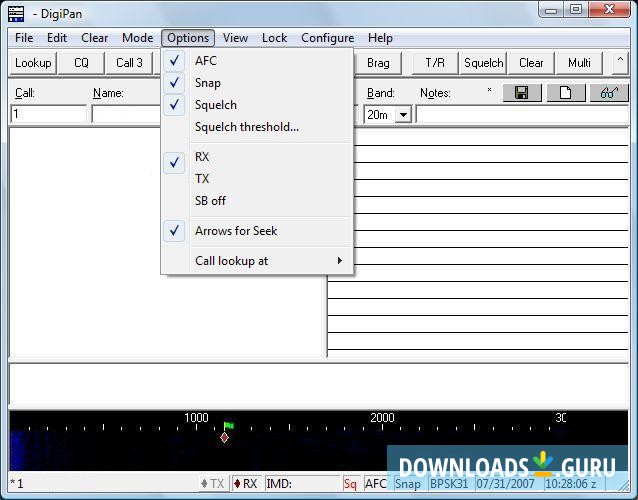Click the up caret button beside Multi

[x=620, y=63]
